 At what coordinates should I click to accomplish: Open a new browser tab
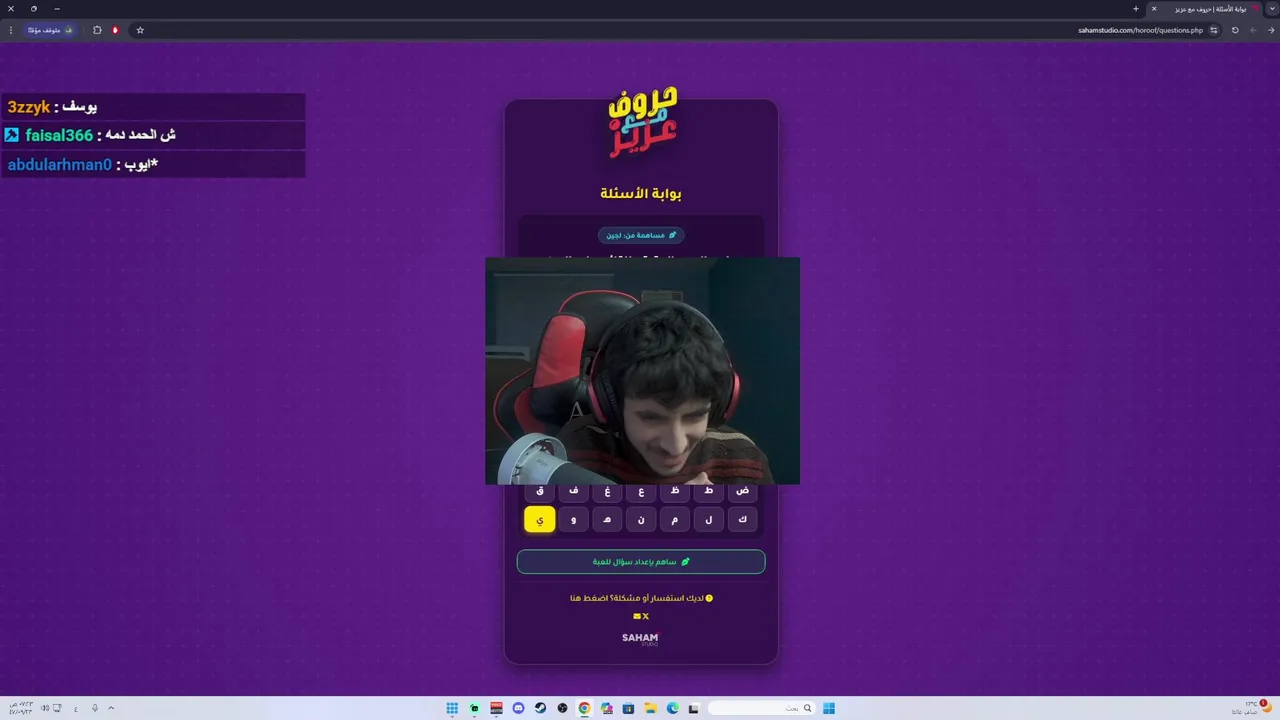click(x=1136, y=9)
